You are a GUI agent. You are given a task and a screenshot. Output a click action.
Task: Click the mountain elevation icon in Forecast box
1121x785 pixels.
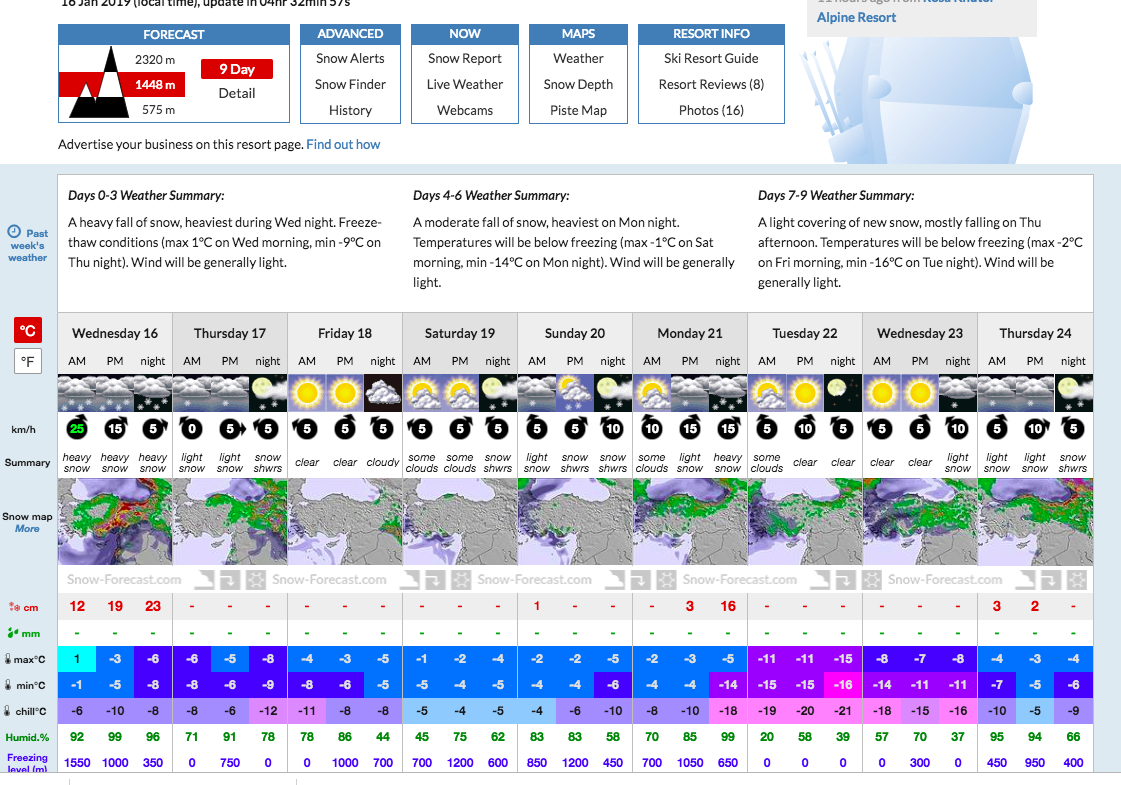click(x=100, y=83)
